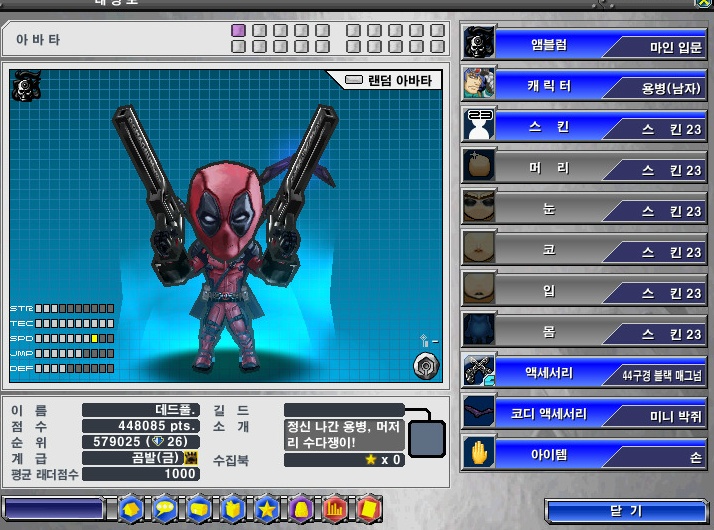The height and width of the screenshot is (530, 714).
Task: Select the nose icon in the 코 row
Action: tap(479, 248)
